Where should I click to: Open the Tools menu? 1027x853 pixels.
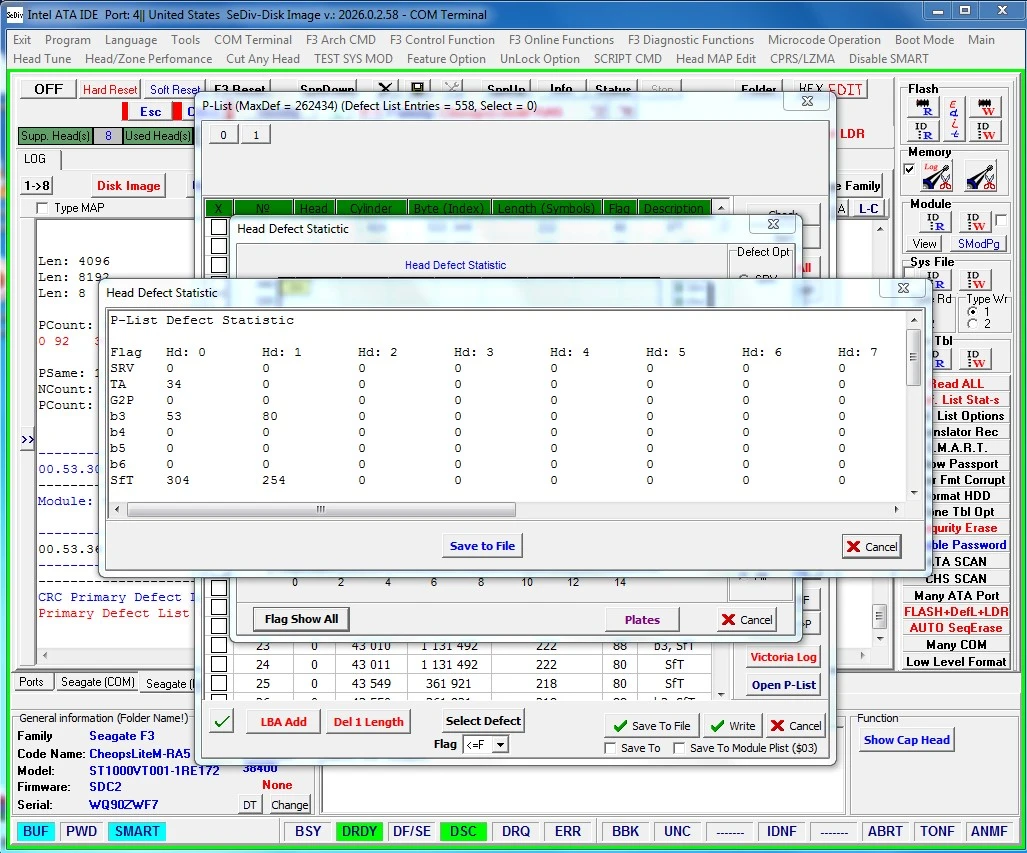[185, 40]
